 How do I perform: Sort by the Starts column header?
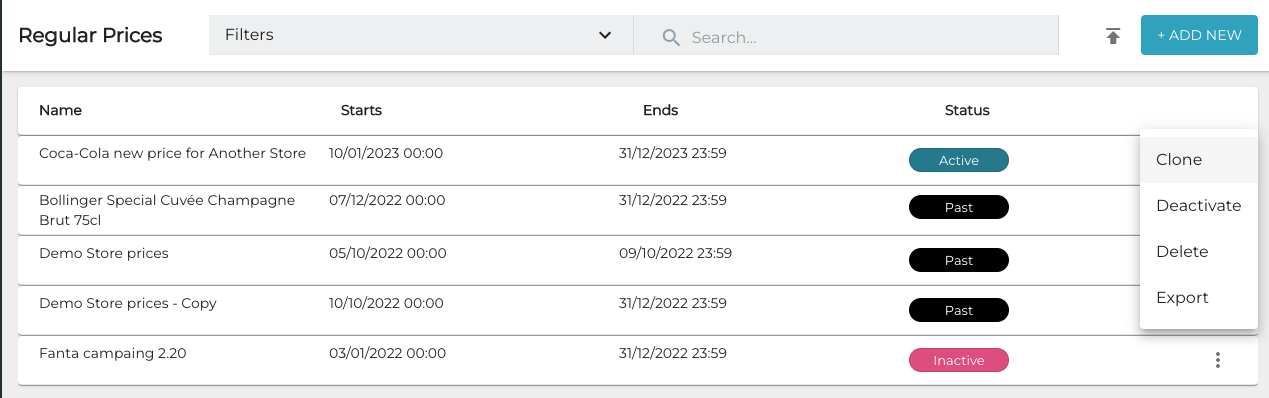(361, 110)
